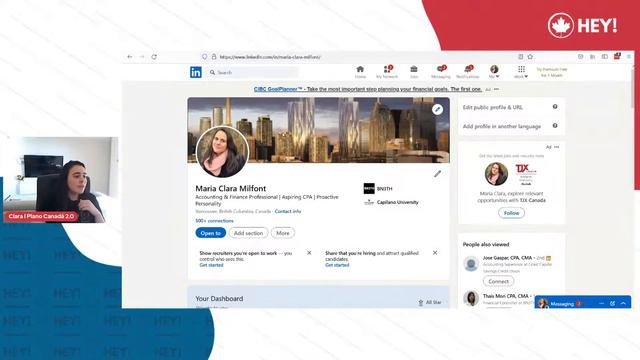
Task: Open the Jobs tab in LinkedIn nav
Action: click(414, 72)
